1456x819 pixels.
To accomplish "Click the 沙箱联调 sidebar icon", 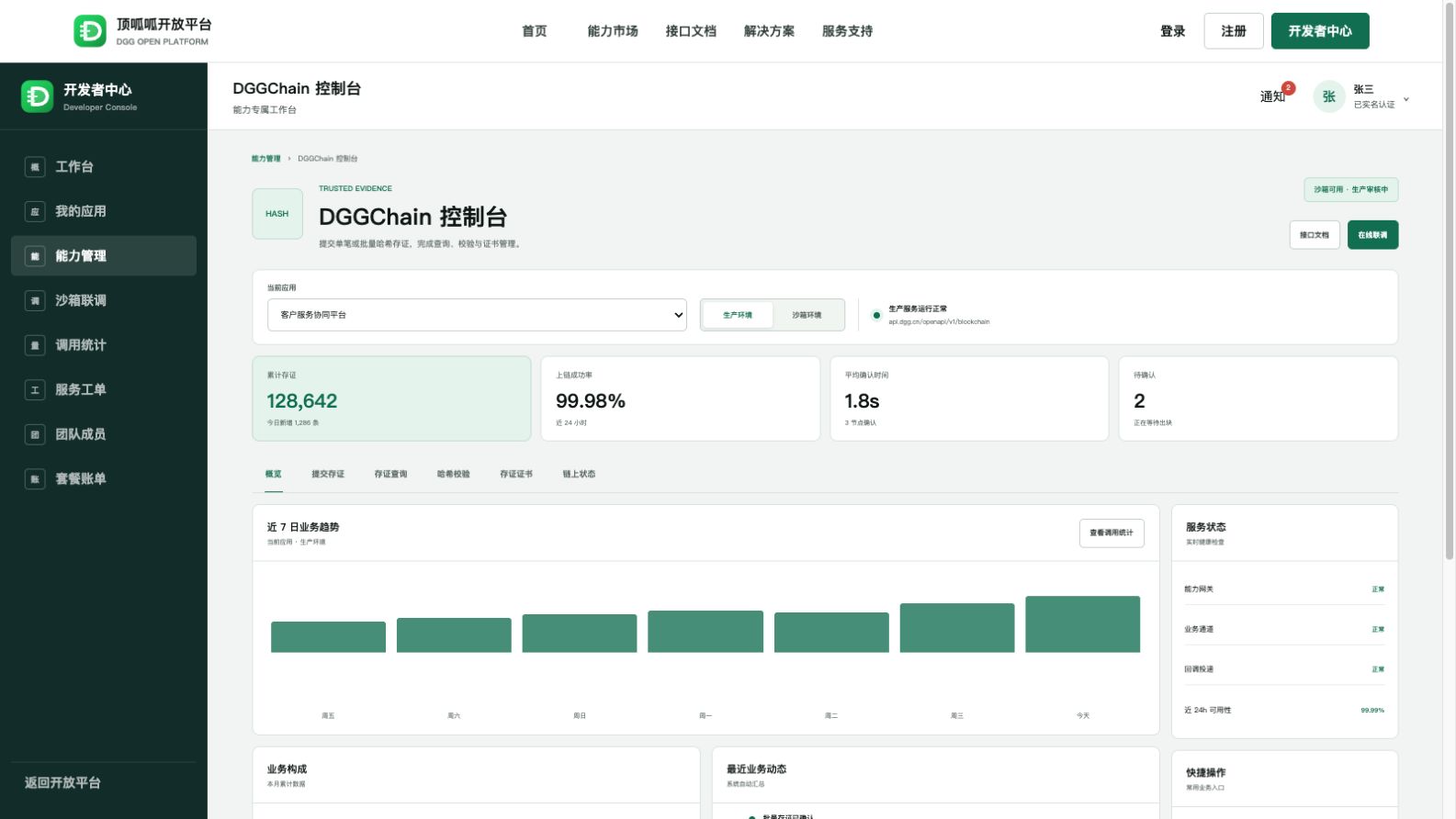I will (35, 300).
